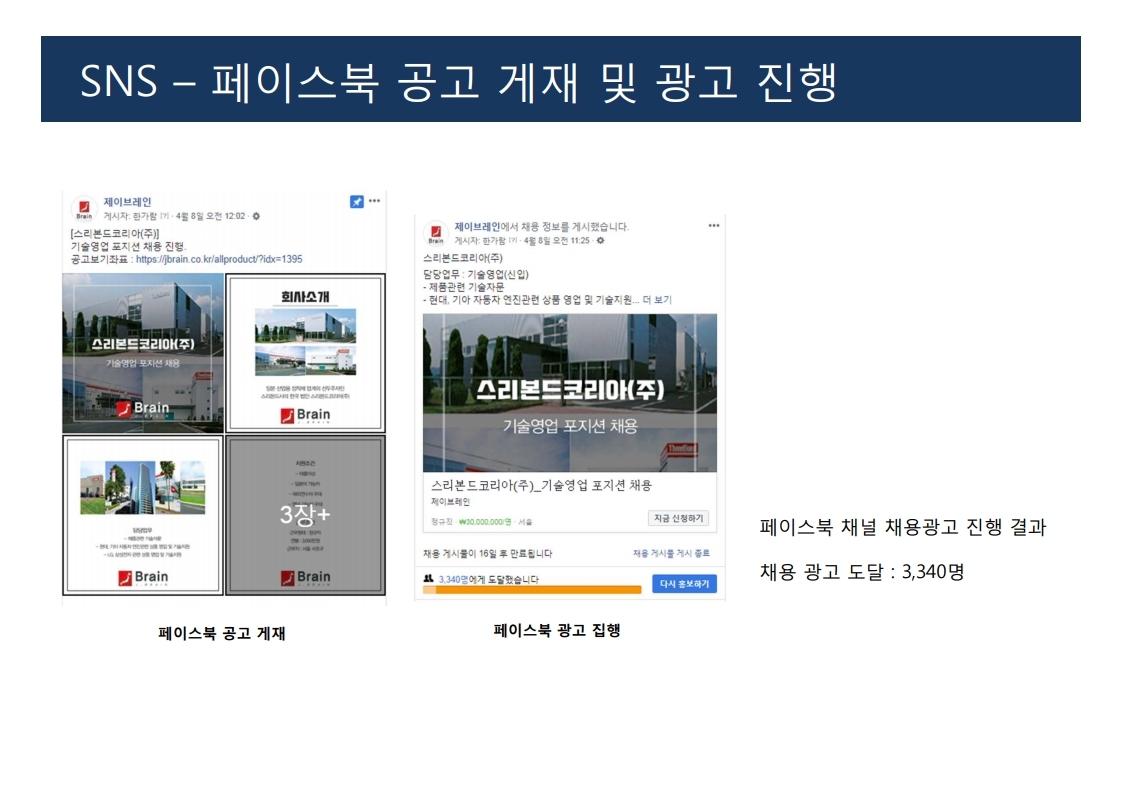Click the text 페이스북 채널 채용광고 진행 결과
Image resolution: width=1122 pixels, height=793 pixels.
pos(903,527)
